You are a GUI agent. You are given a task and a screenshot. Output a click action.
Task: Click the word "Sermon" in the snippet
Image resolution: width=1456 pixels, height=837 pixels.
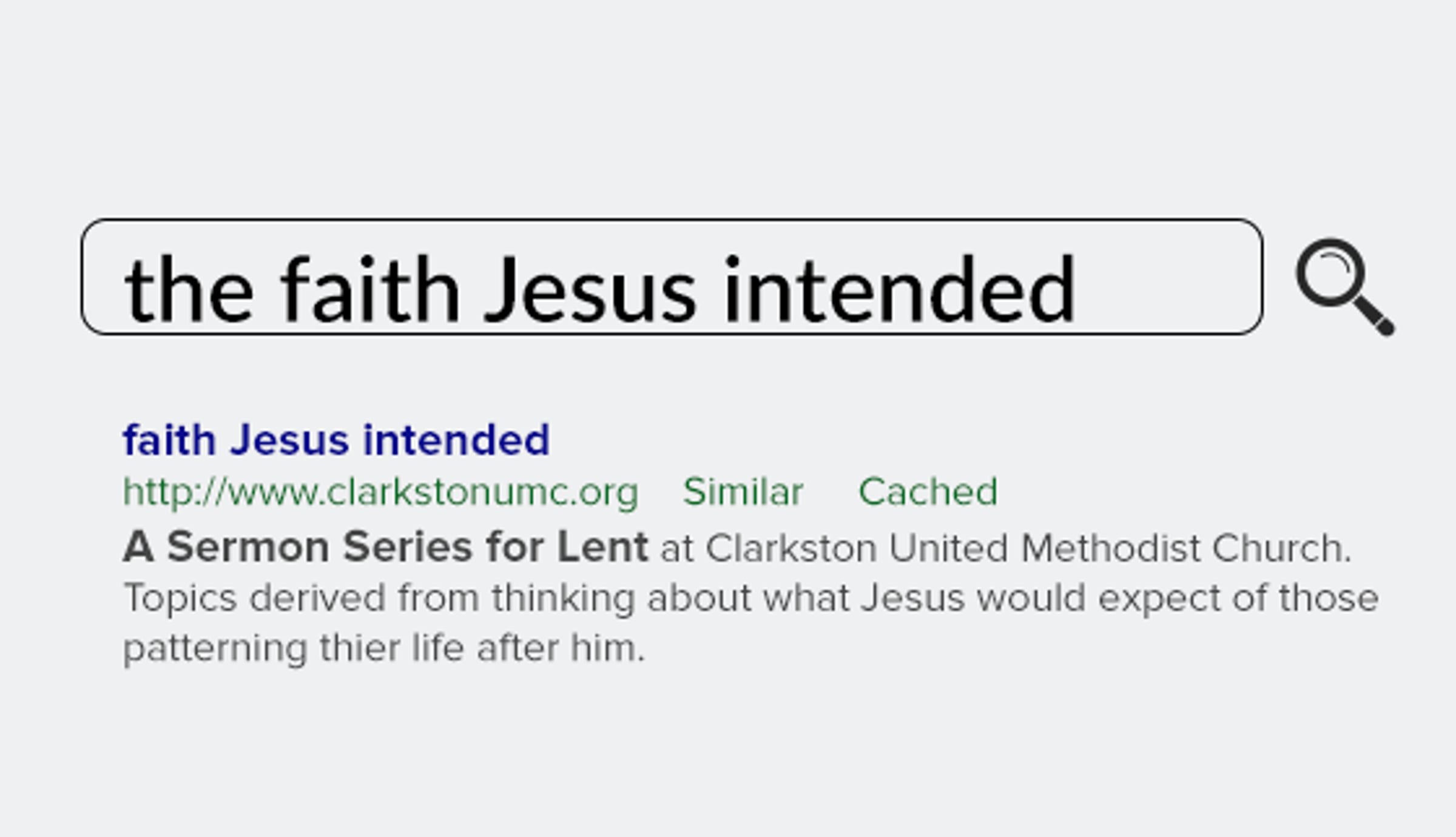[248, 547]
